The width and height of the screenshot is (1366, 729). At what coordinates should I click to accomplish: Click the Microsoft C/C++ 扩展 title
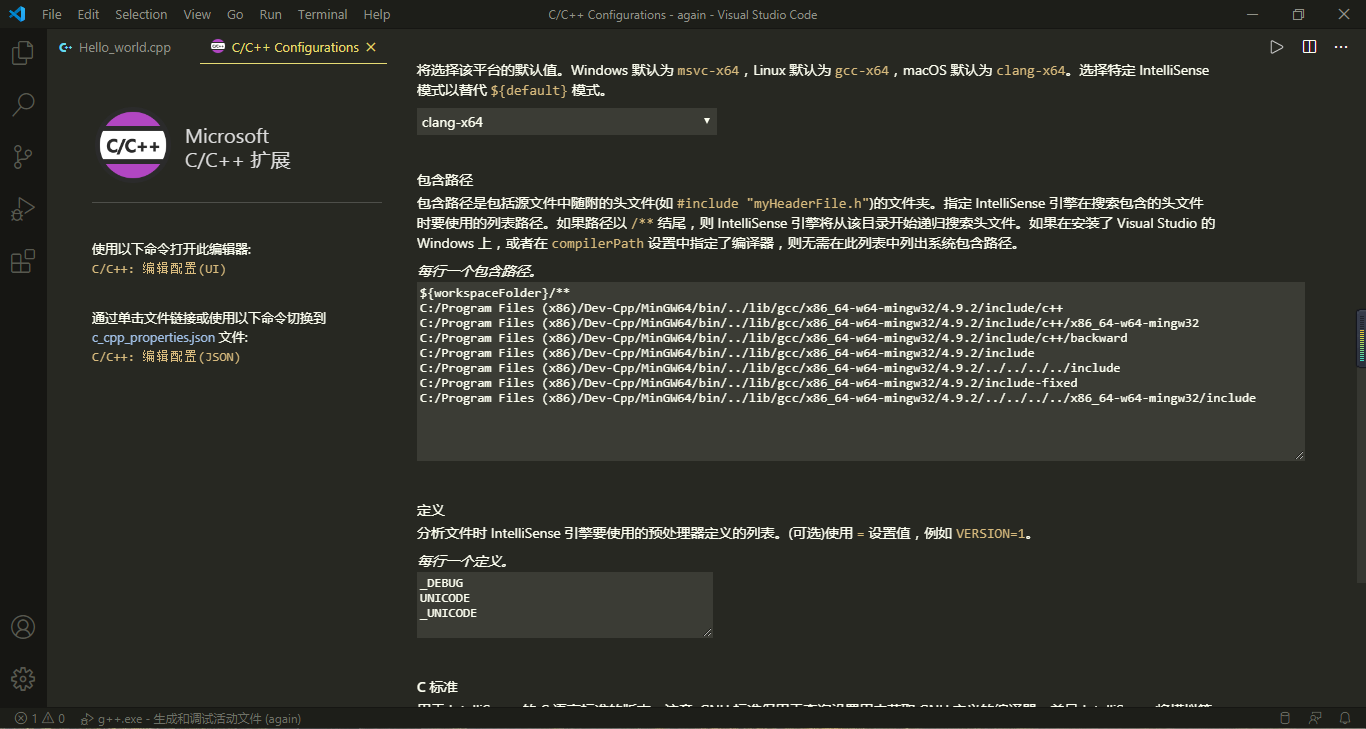(x=238, y=148)
